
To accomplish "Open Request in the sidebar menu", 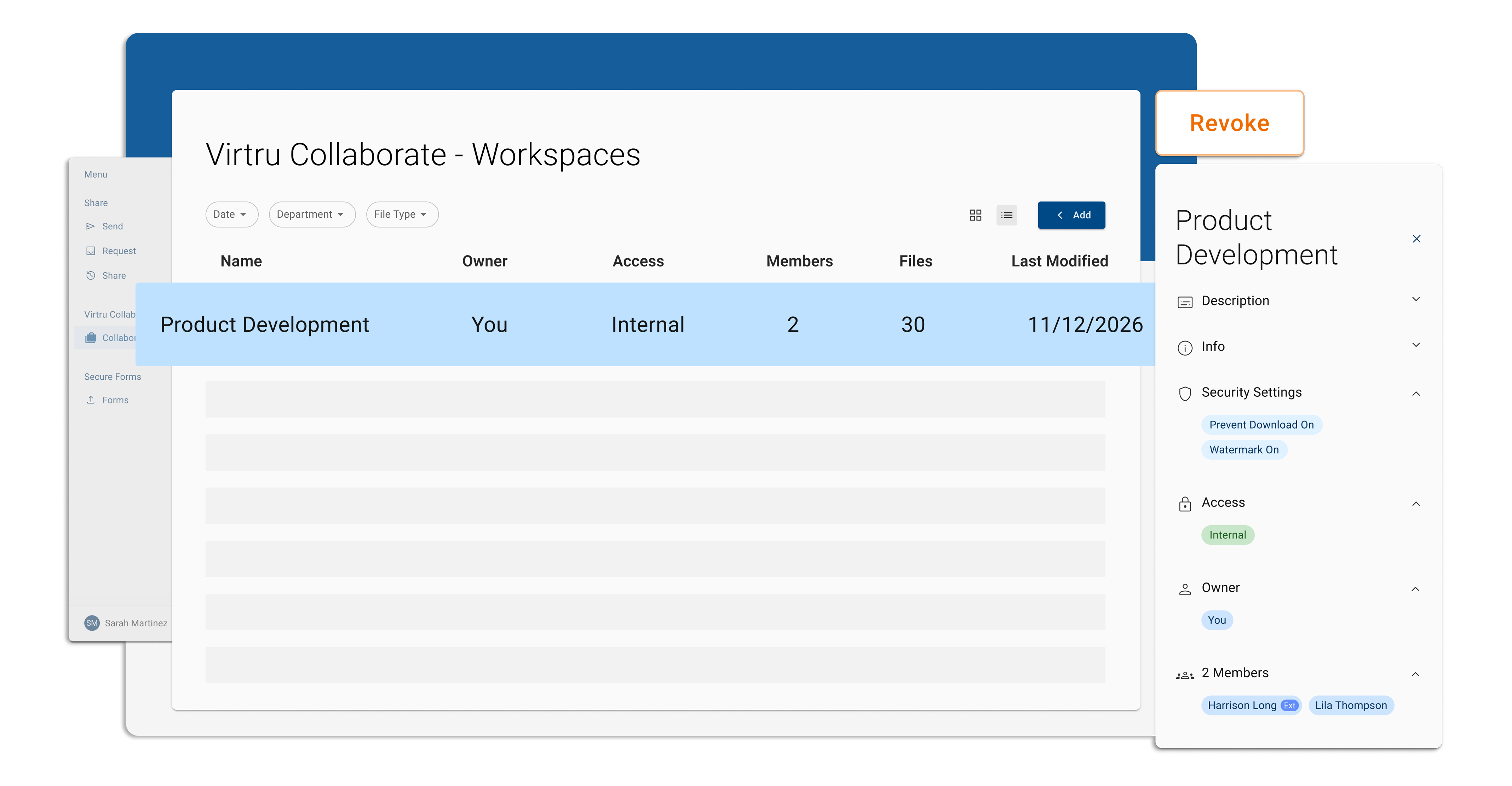I will pyautogui.click(x=119, y=251).
